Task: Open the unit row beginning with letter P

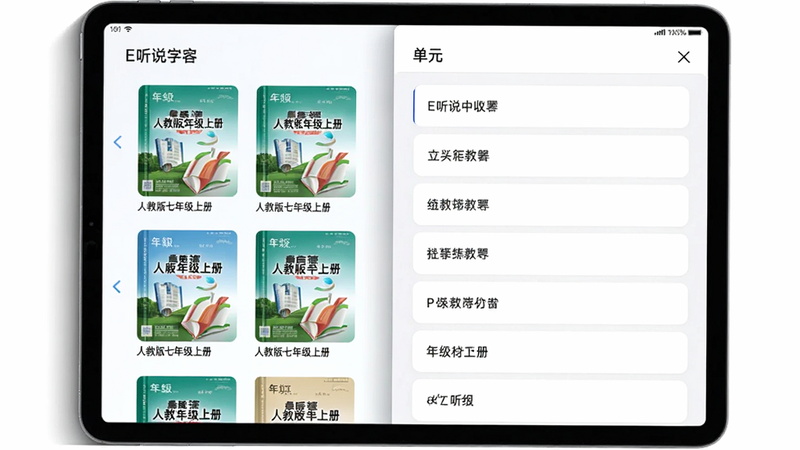Action: [x=551, y=303]
